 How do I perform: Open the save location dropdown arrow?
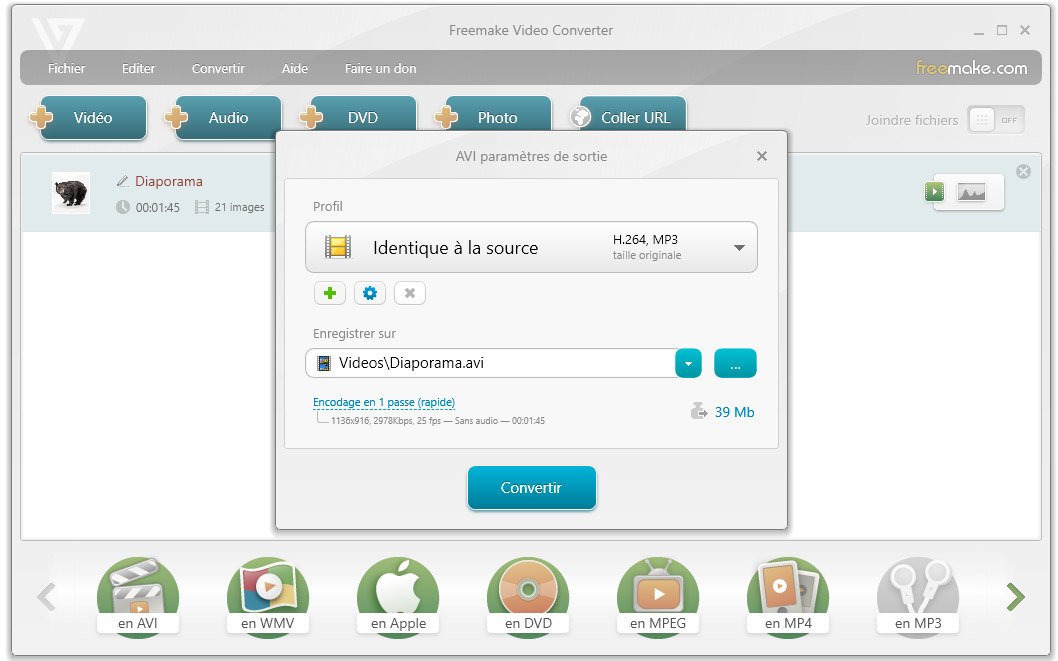pyautogui.click(x=688, y=364)
